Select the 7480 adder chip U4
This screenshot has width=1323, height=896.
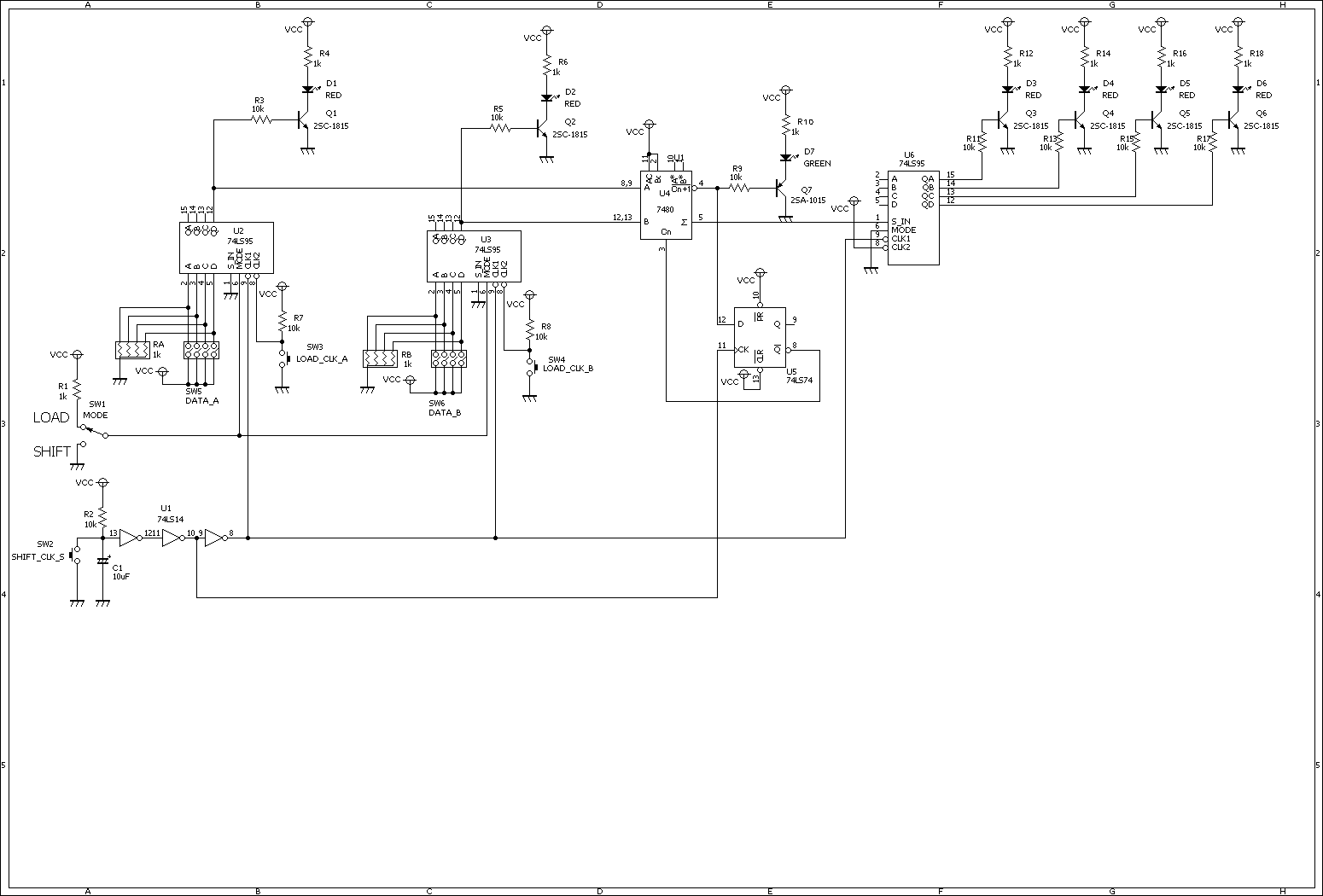click(x=666, y=205)
